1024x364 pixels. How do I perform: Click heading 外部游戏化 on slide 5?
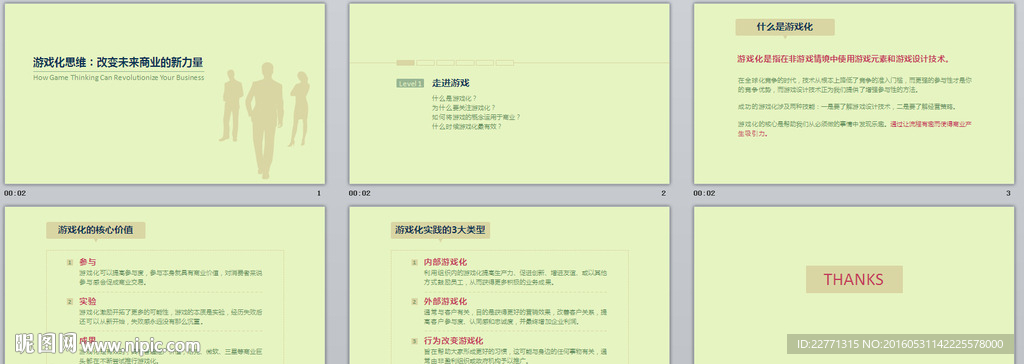445,301
